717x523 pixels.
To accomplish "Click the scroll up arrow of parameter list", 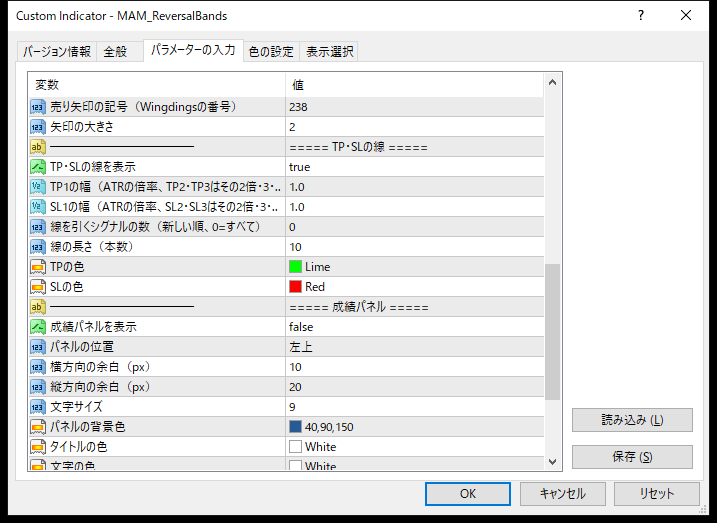I will tap(552, 83).
